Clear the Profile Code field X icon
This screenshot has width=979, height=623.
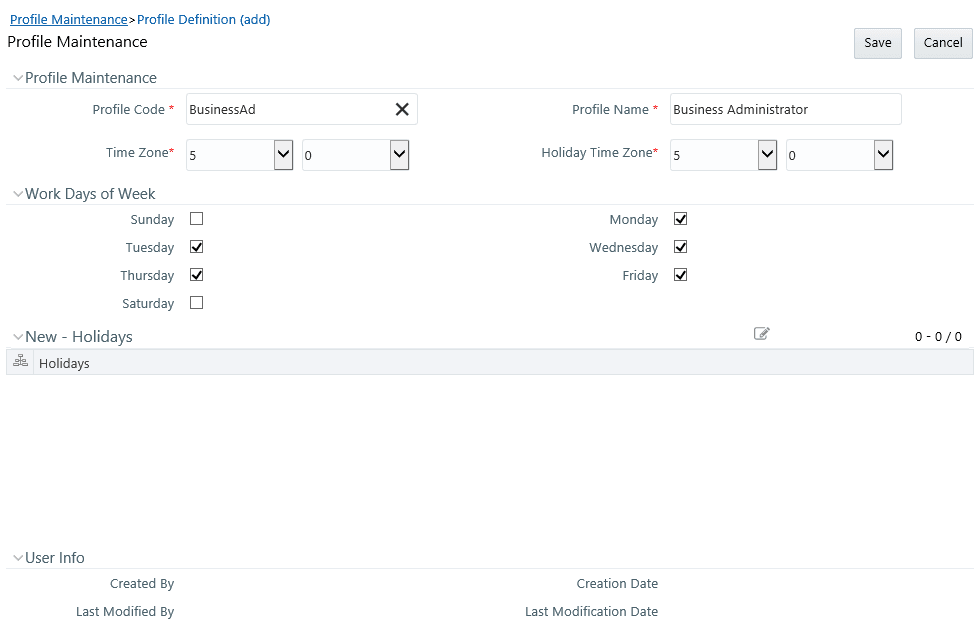402,110
